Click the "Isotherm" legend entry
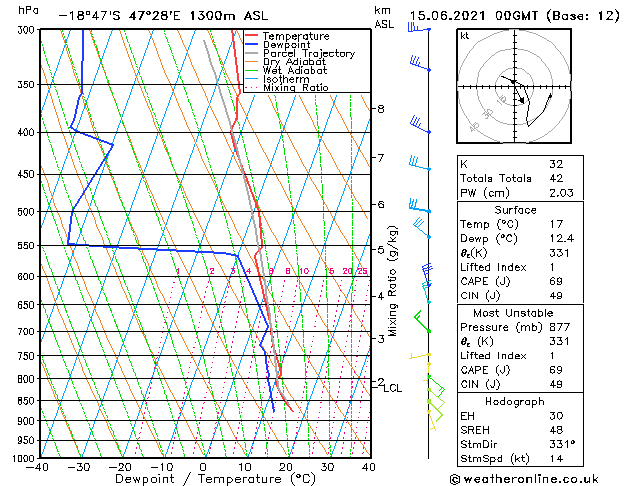The width and height of the screenshot is (629, 486). [286, 79]
